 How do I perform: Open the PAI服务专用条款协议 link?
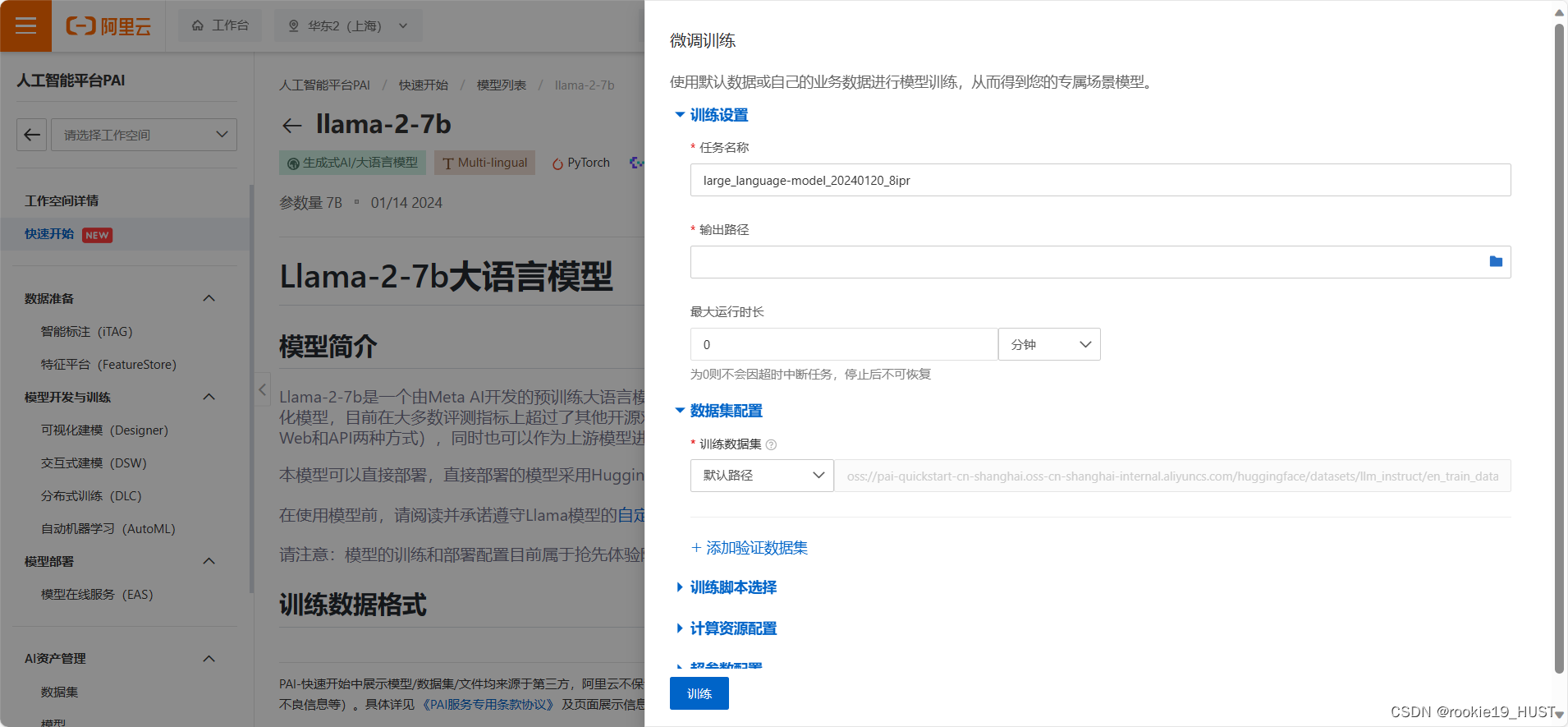point(489,705)
